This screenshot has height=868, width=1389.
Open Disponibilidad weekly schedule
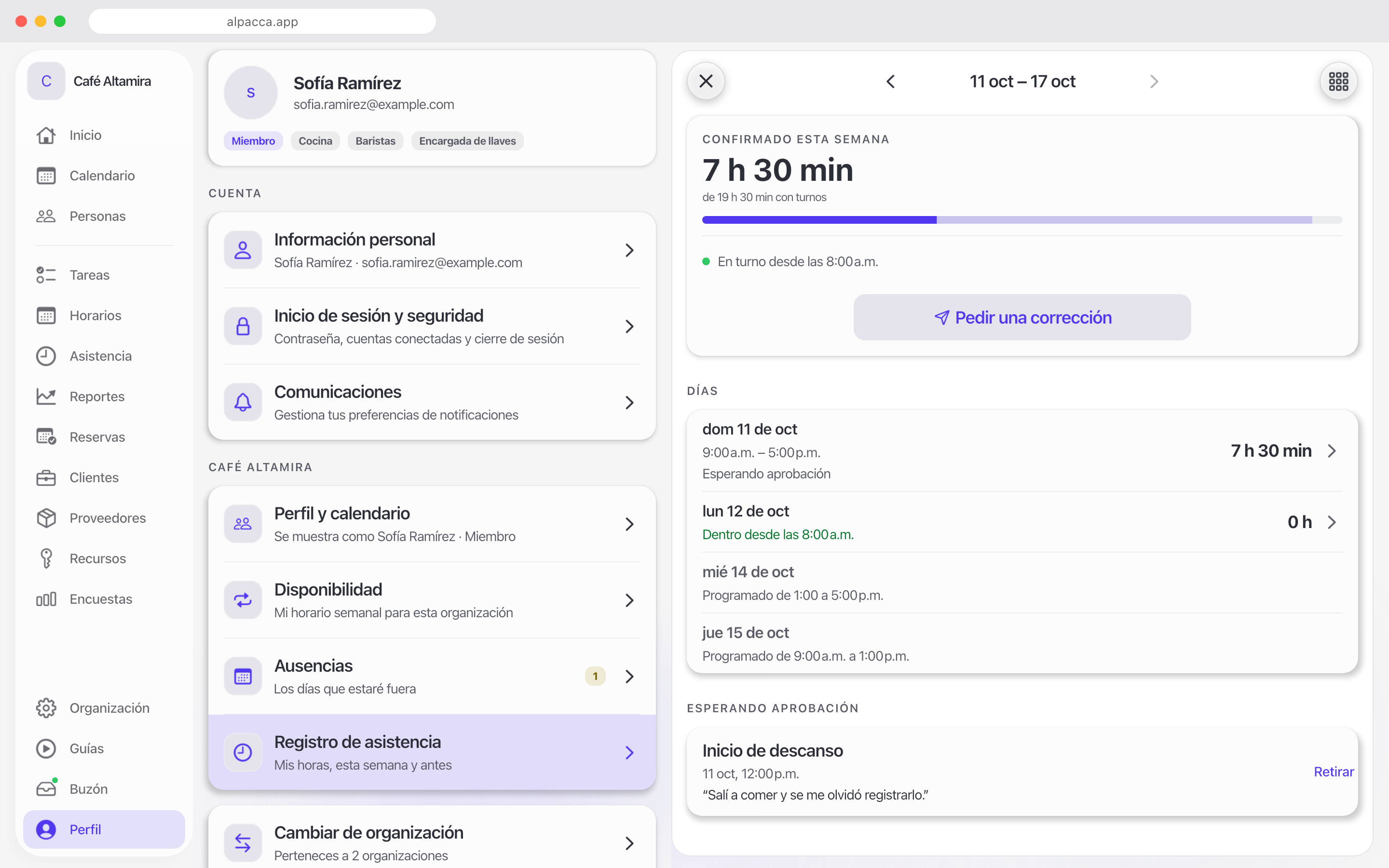(432, 600)
